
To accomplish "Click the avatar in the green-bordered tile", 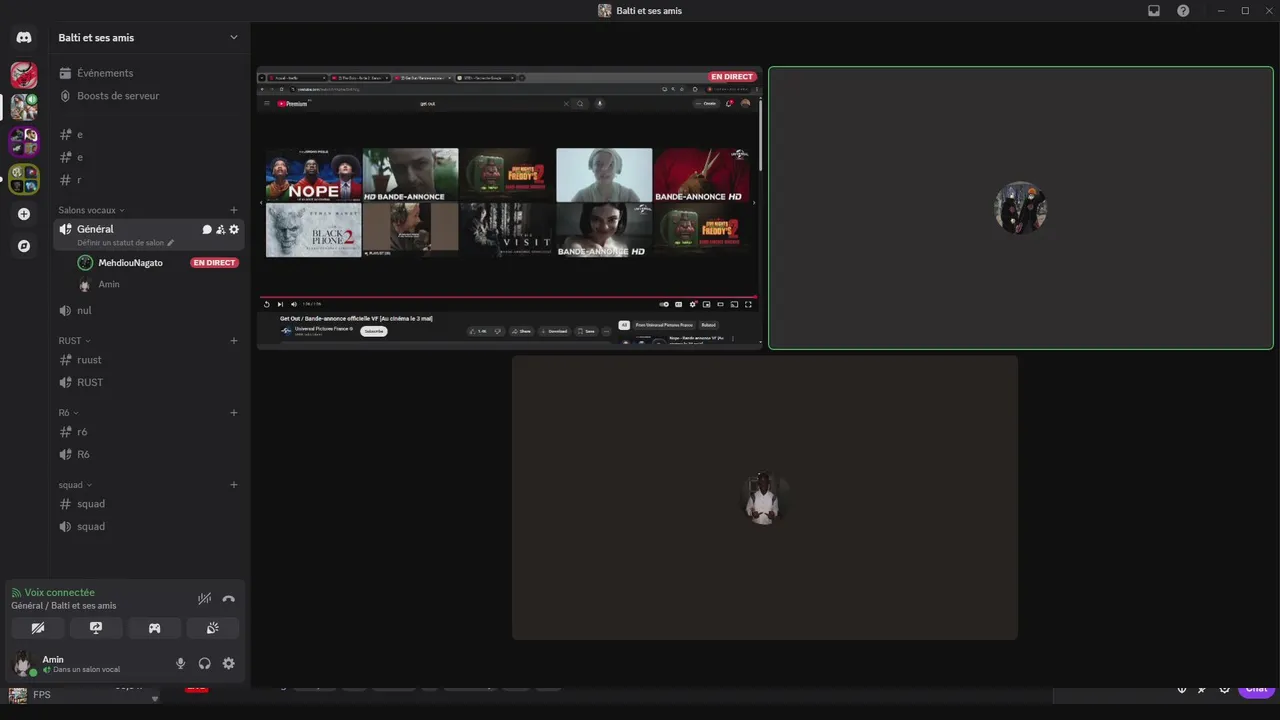I will coord(1020,208).
